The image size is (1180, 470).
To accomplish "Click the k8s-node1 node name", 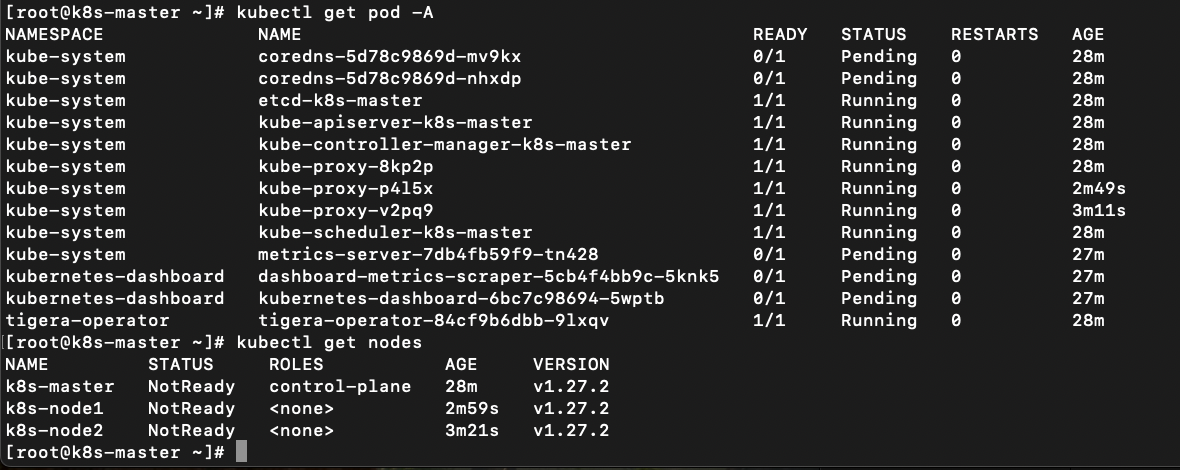I will coord(54,408).
